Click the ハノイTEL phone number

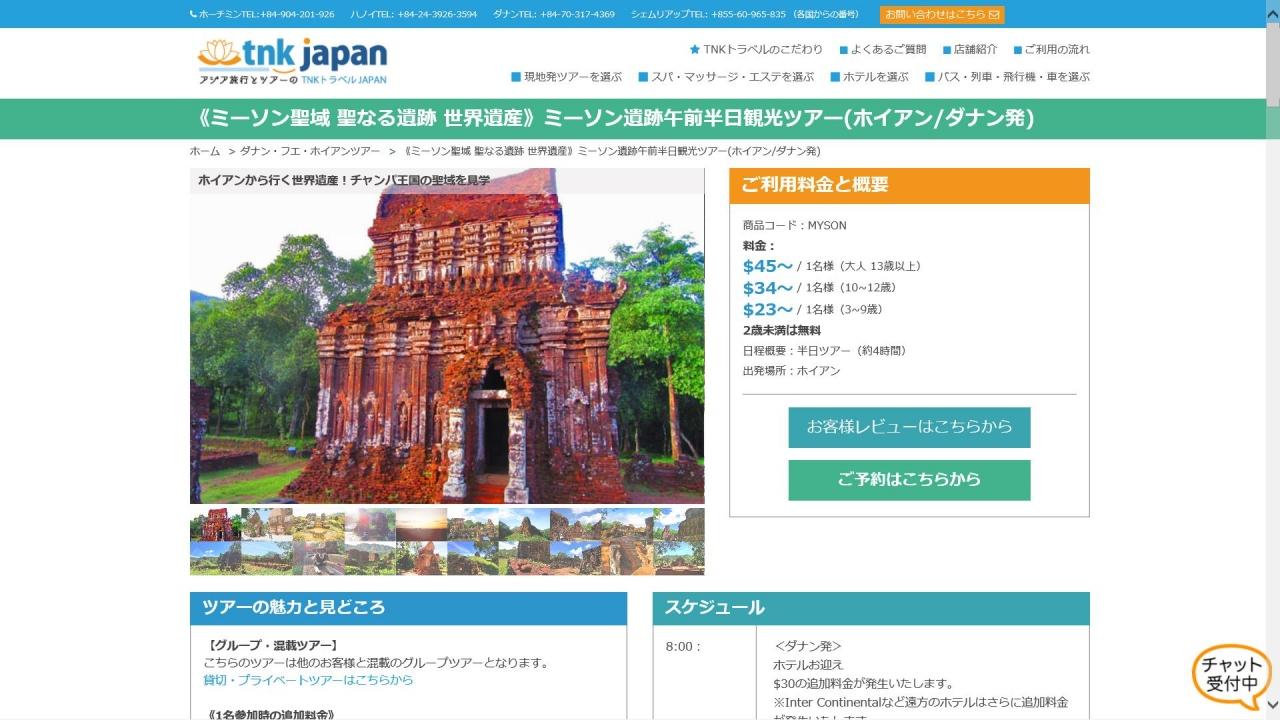click(x=413, y=14)
